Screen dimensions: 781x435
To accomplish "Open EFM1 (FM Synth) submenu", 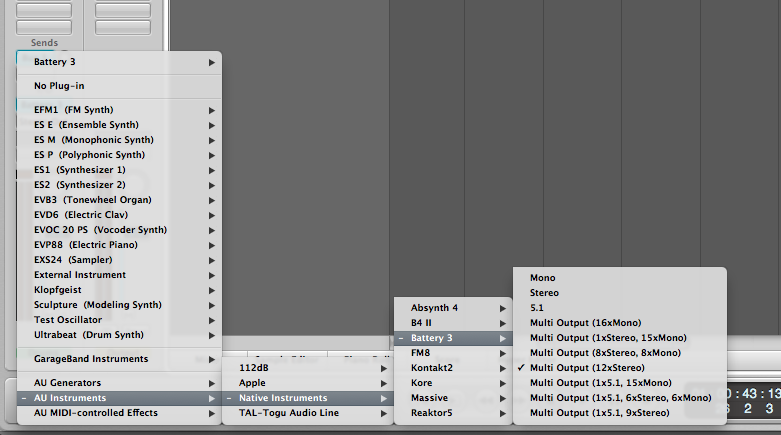I will (x=120, y=110).
